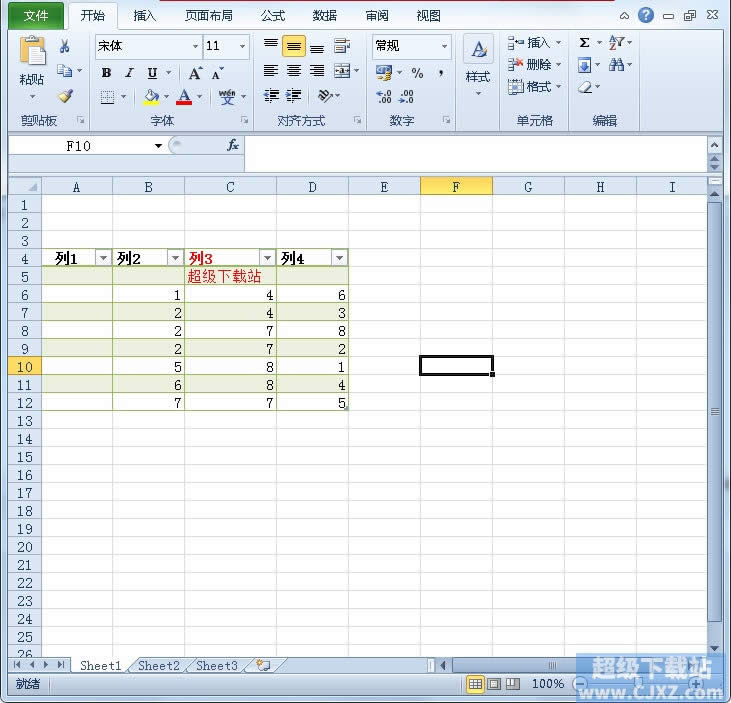The height and width of the screenshot is (703, 731).
Task: Click the Find and Select binoculars icon
Action: [x=616, y=64]
